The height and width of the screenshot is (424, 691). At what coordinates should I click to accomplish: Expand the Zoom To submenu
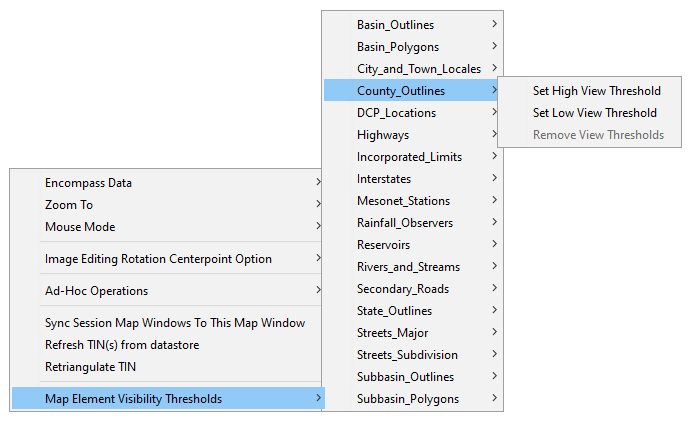point(69,205)
